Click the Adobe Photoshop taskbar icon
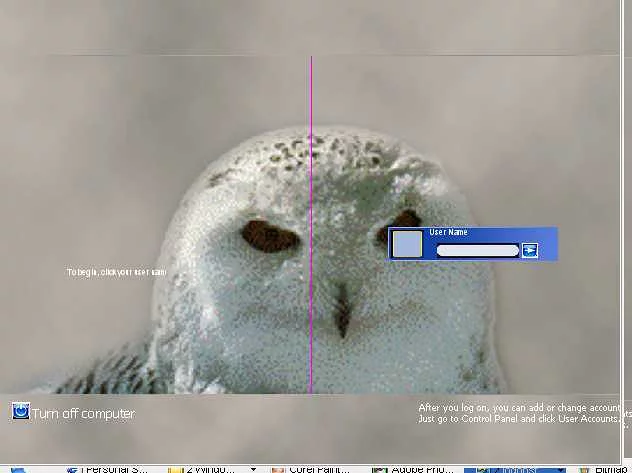This screenshot has width=632, height=473. click(379, 468)
